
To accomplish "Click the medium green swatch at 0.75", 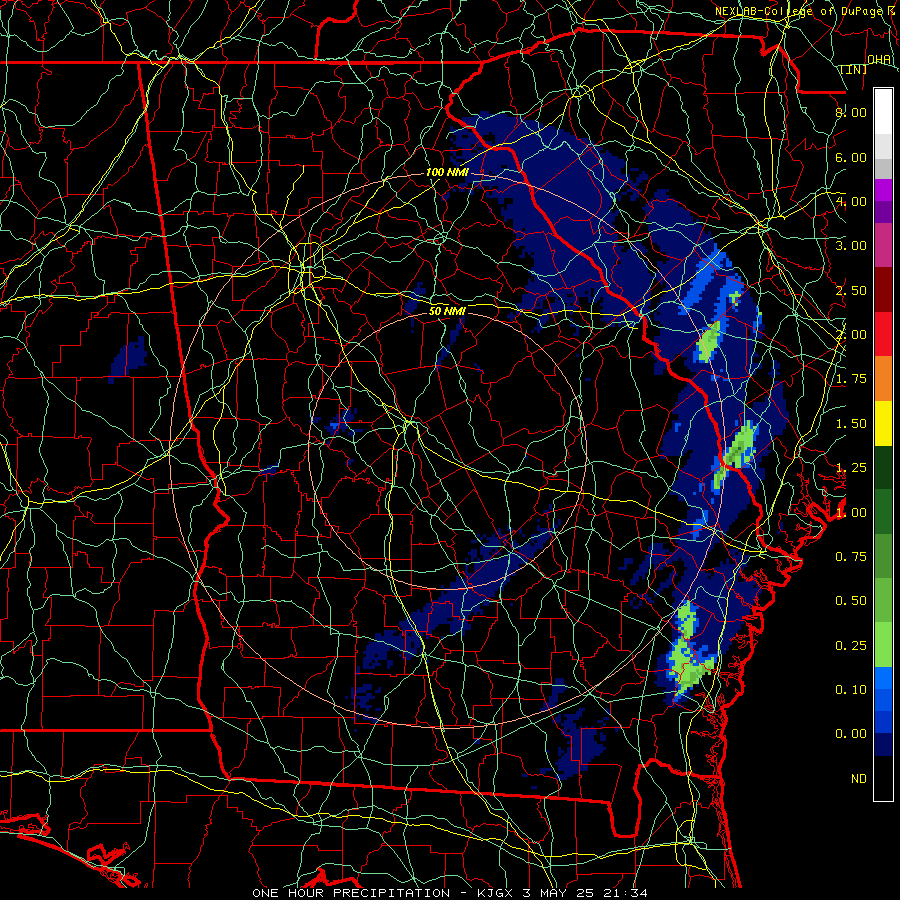I will [x=883, y=556].
